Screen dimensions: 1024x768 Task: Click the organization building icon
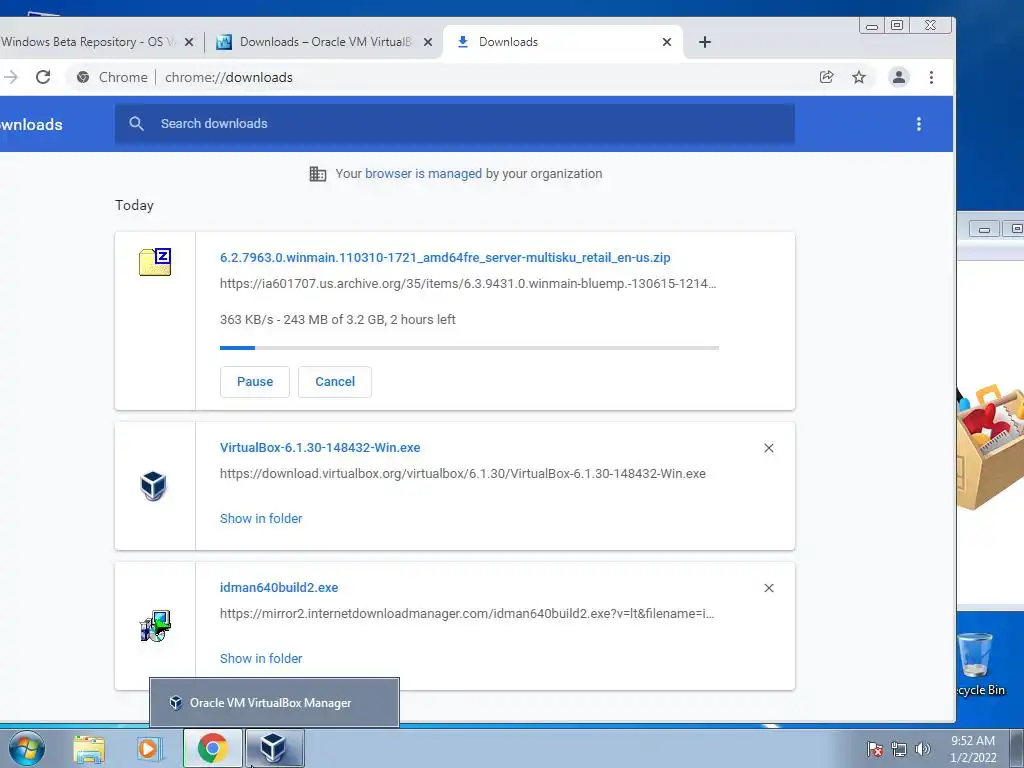point(317,174)
